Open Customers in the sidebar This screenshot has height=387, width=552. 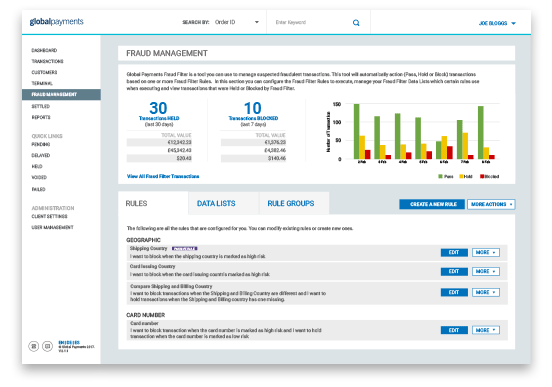[x=44, y=72]
